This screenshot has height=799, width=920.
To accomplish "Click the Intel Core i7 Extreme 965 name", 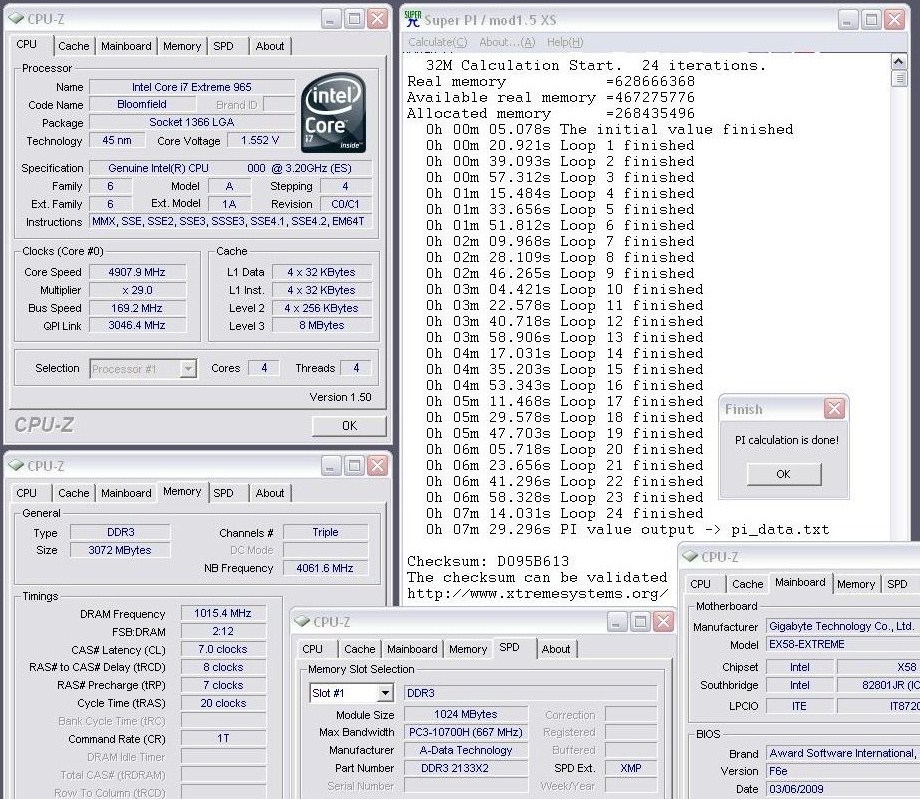I will [192, 87].
